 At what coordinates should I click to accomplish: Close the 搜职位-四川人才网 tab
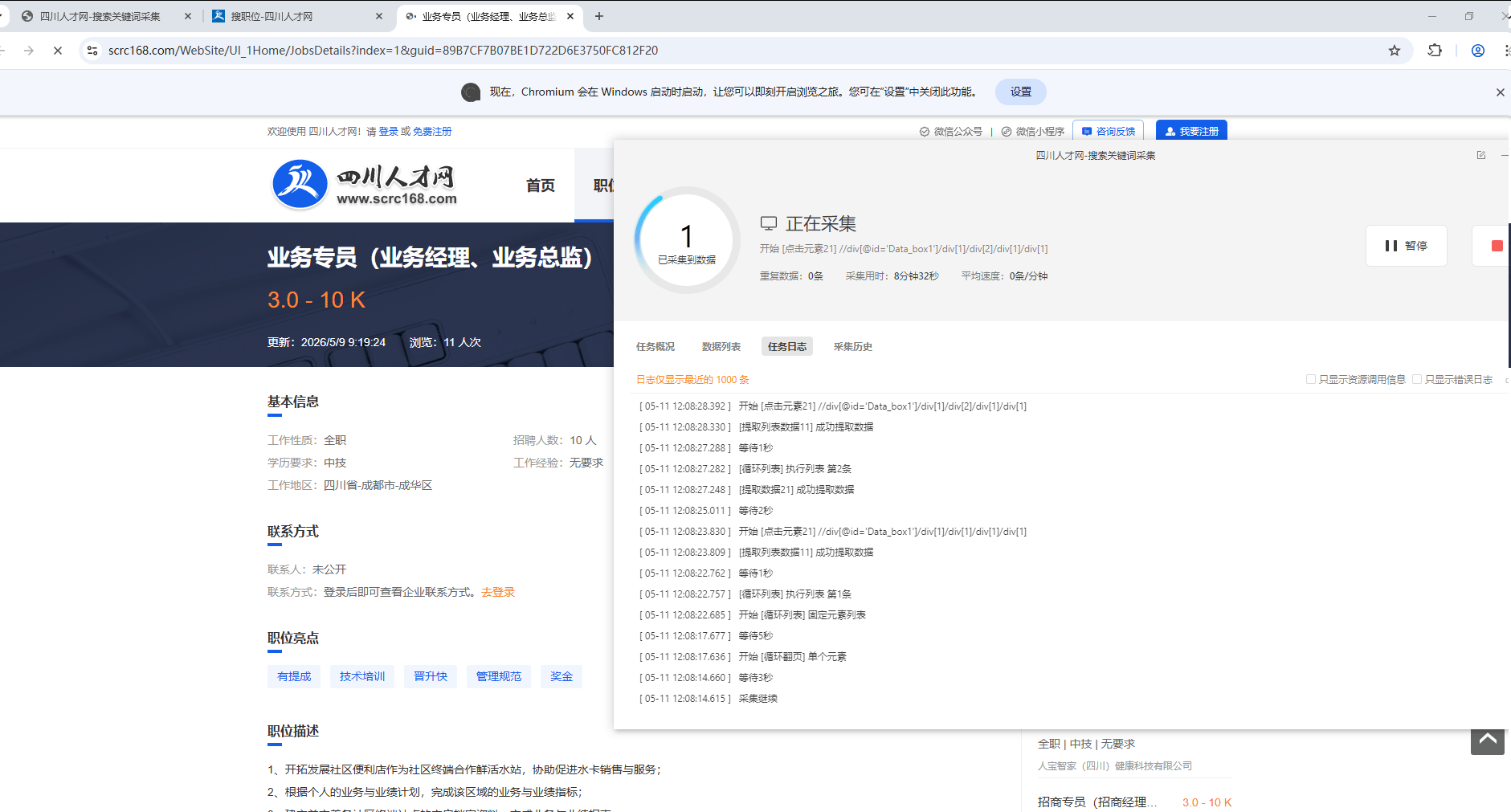tap(379, 16)
